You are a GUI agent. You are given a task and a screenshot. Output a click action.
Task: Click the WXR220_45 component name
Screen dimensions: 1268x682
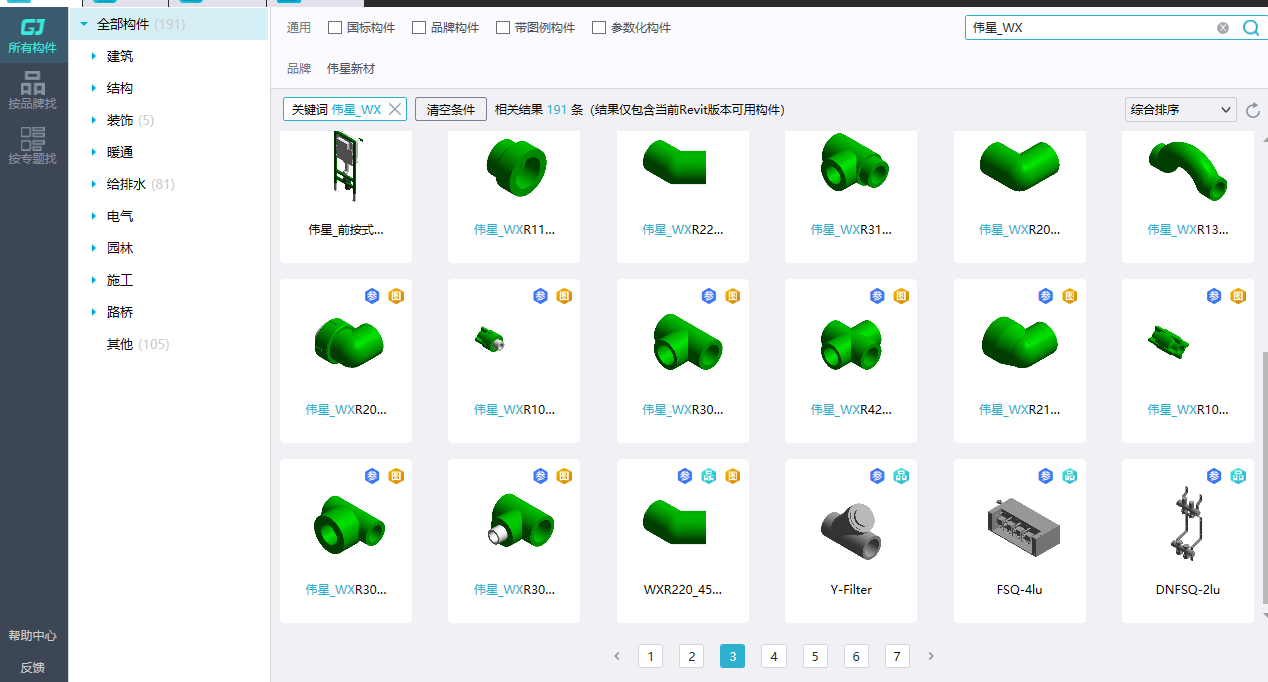click(x=683, y=590)
